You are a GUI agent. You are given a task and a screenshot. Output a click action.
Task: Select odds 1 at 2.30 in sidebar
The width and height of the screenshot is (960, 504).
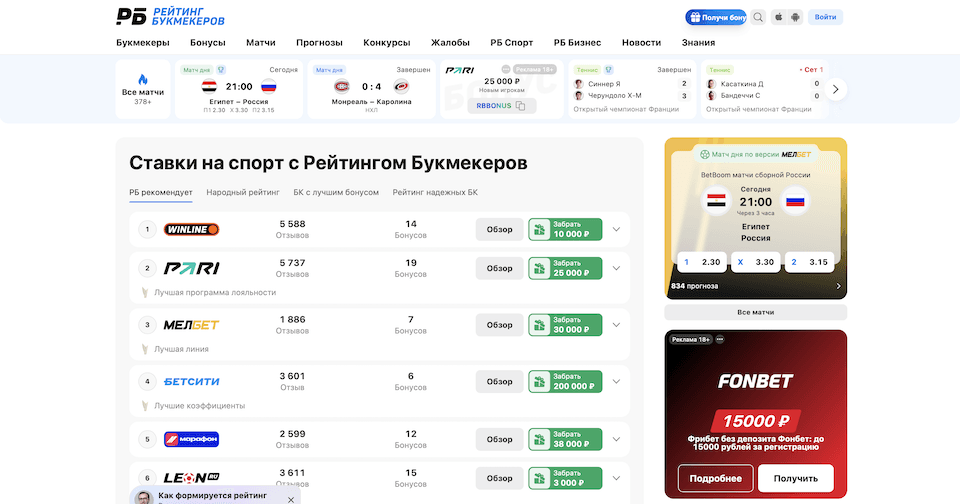[702, 262]
